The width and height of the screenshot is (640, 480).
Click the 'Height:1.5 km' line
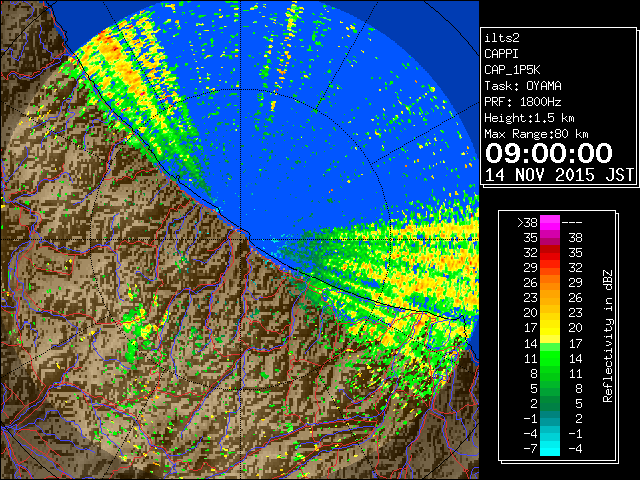(x=529, y=118)
